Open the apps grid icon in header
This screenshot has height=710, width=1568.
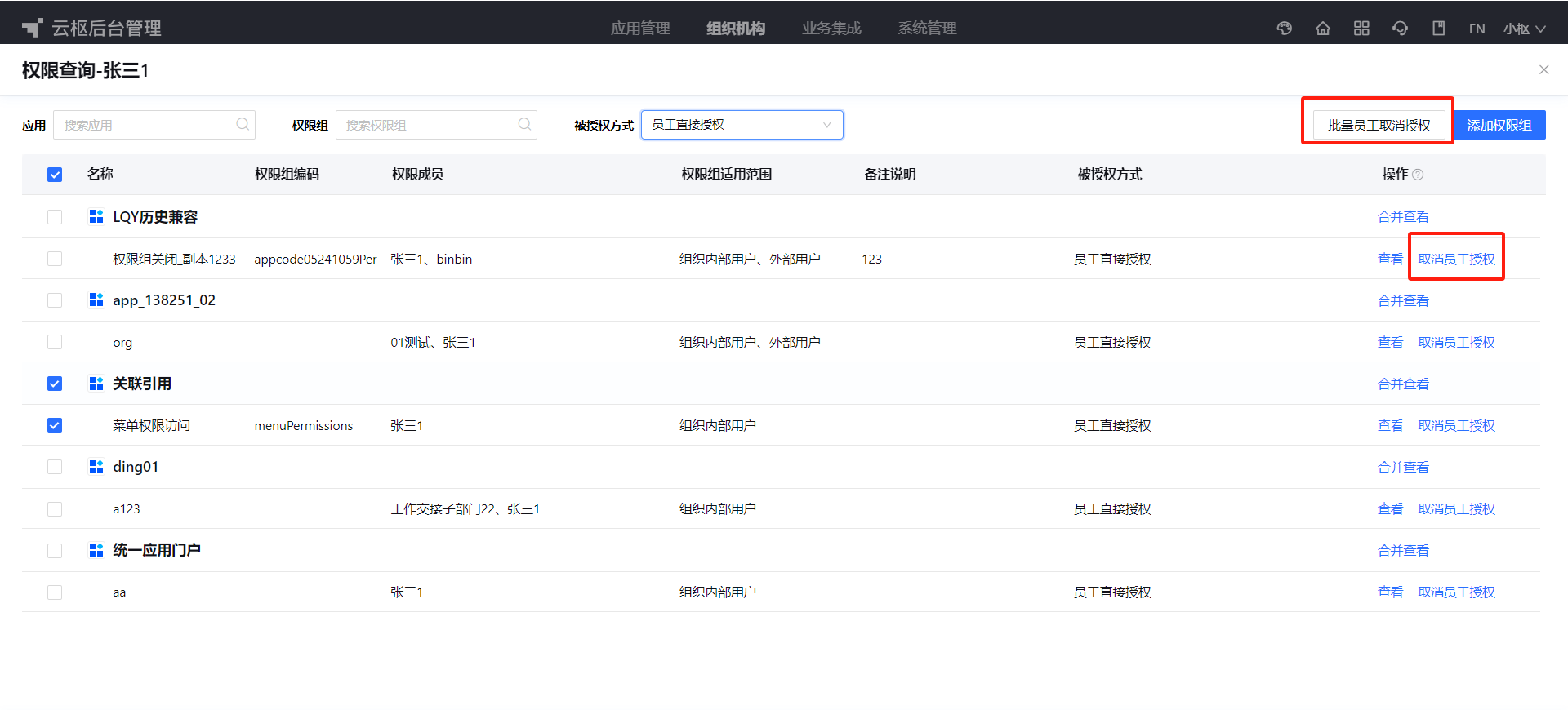[1361, 29]
